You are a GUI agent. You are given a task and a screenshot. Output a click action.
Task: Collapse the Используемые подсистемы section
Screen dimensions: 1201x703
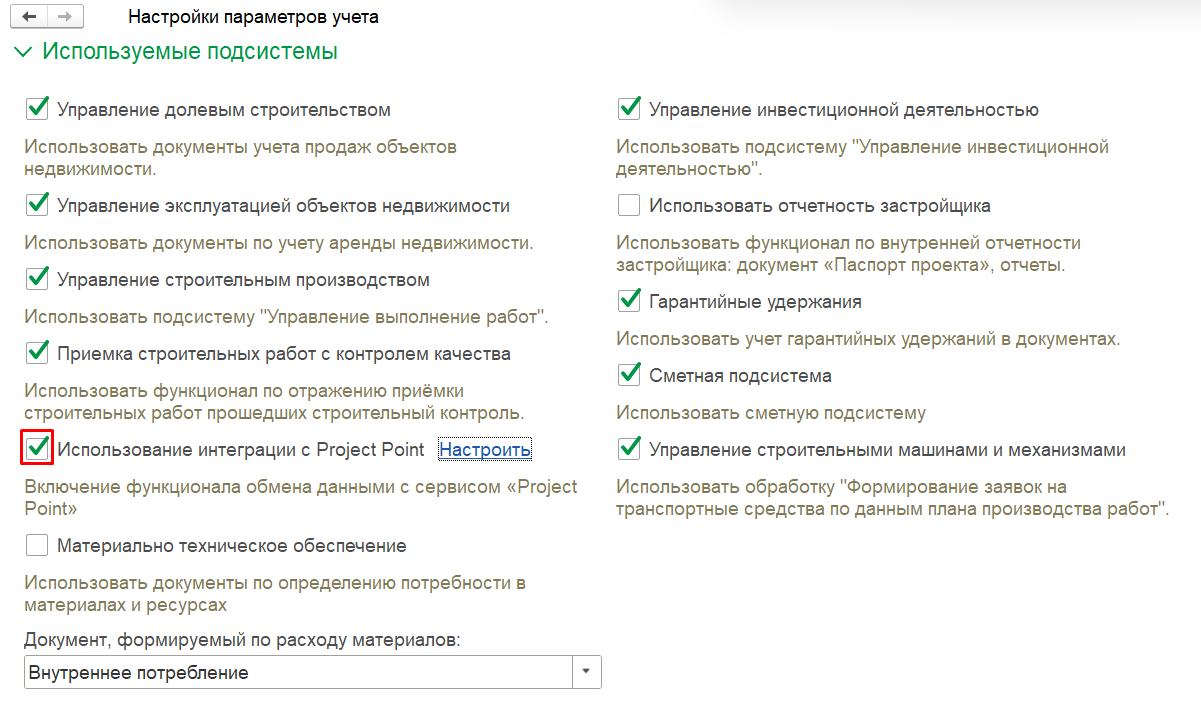[x=23, y=52]
